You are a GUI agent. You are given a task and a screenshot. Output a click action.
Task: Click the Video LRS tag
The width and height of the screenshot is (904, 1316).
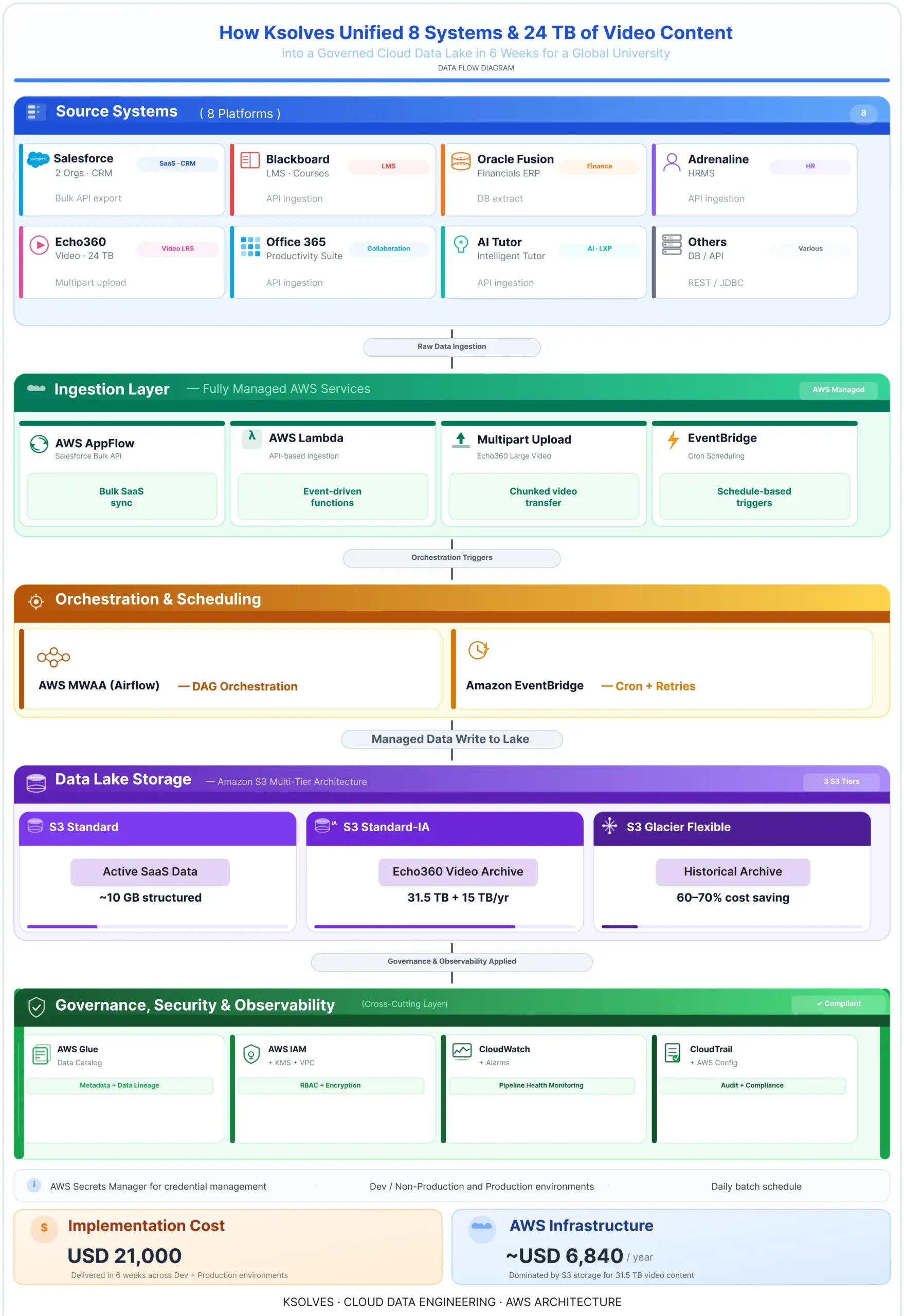[x=178, y=249]
